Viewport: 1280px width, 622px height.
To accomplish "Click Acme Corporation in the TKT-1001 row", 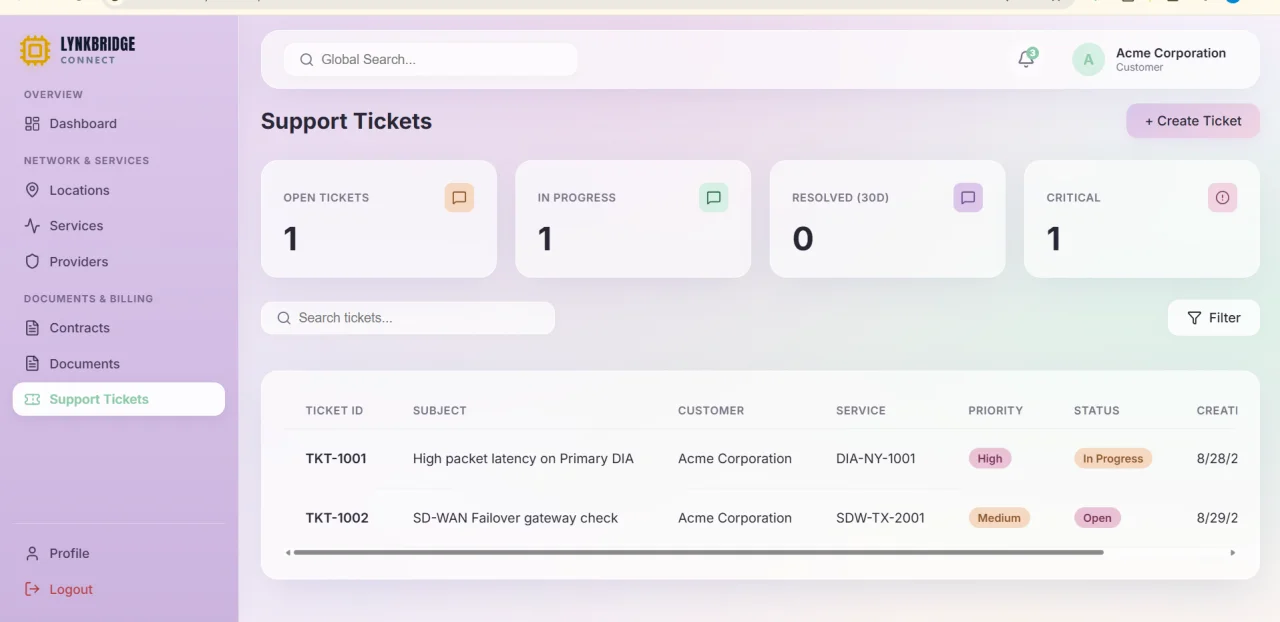I will click(x=735, y=459).
